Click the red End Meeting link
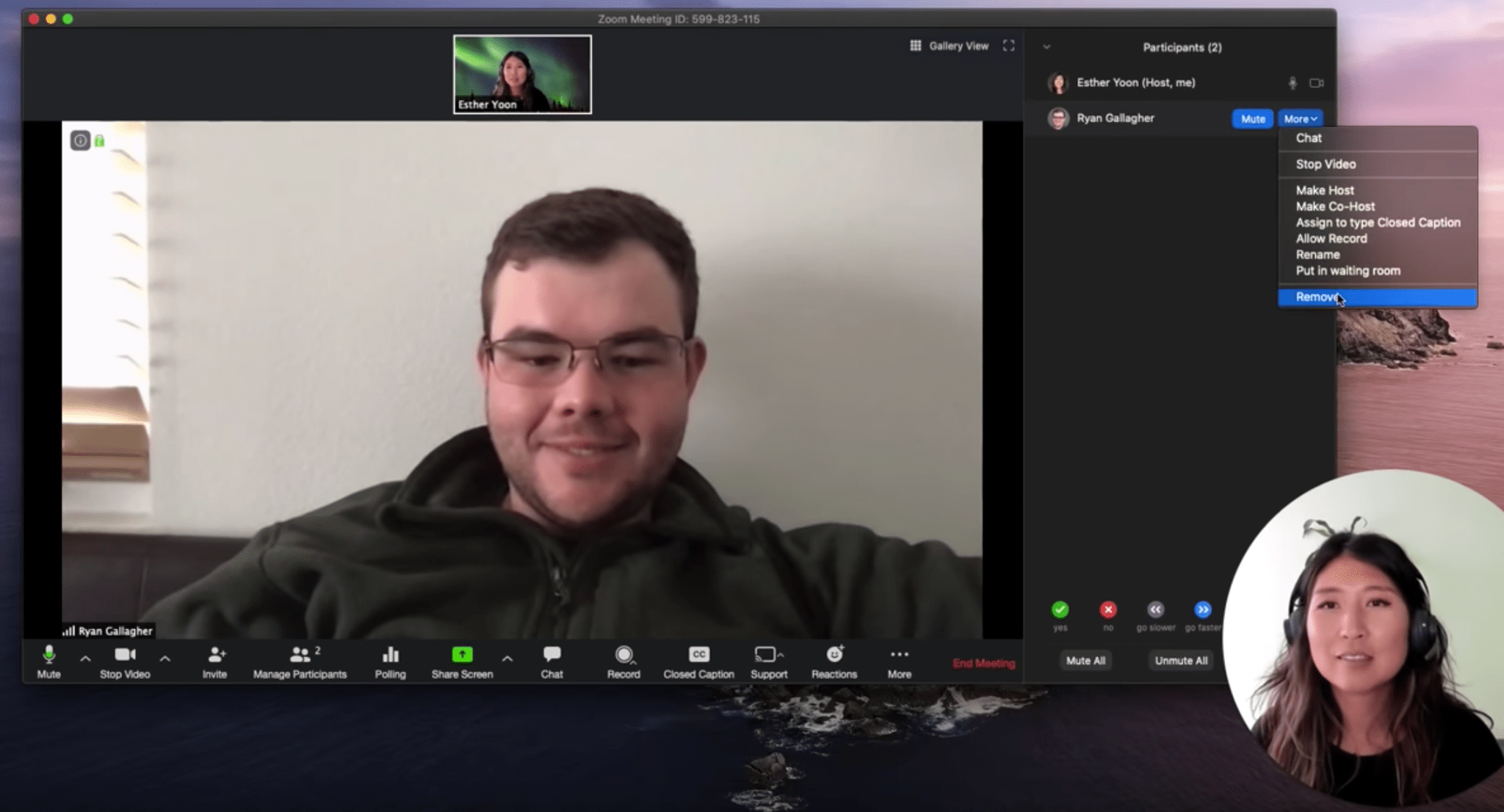1504x812 pixels. [x=983, y=663]
